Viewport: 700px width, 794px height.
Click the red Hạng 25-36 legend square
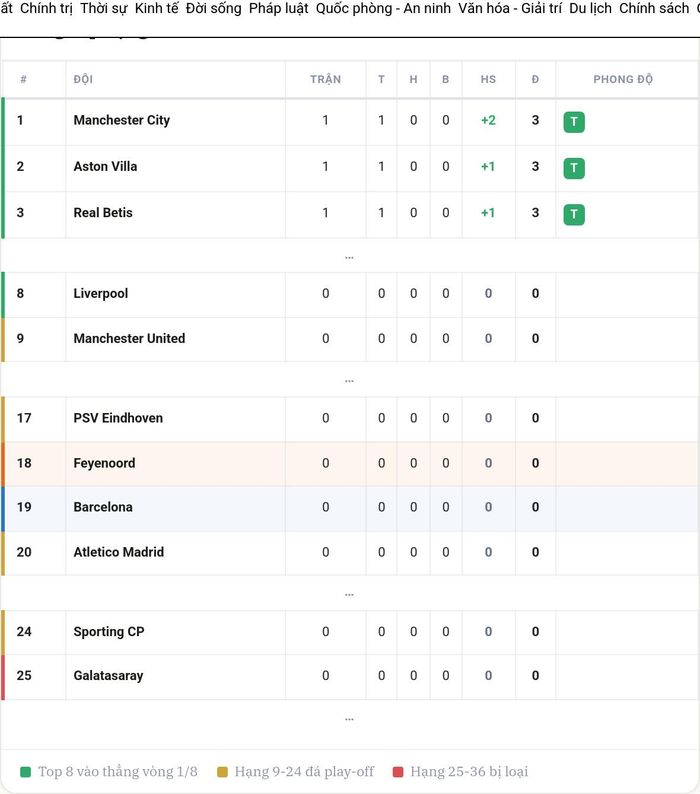pyautogui.click(x=398, y=772)
